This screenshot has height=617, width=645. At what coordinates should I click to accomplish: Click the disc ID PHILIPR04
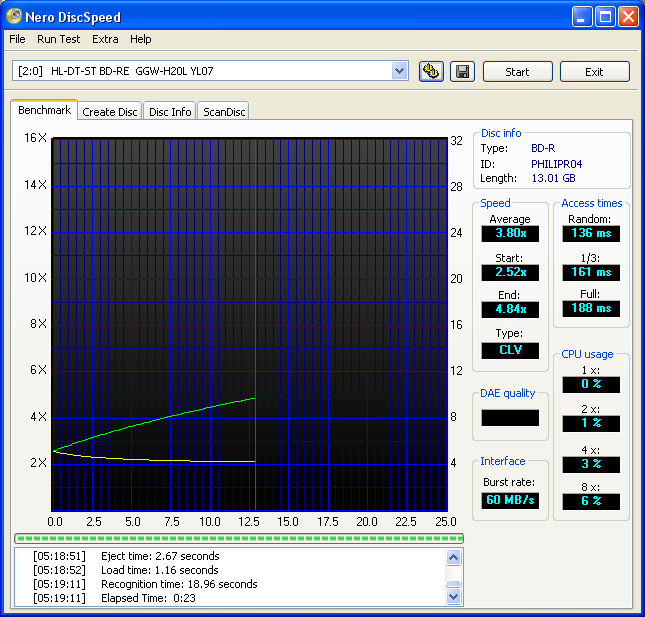[x=556, y=164]
